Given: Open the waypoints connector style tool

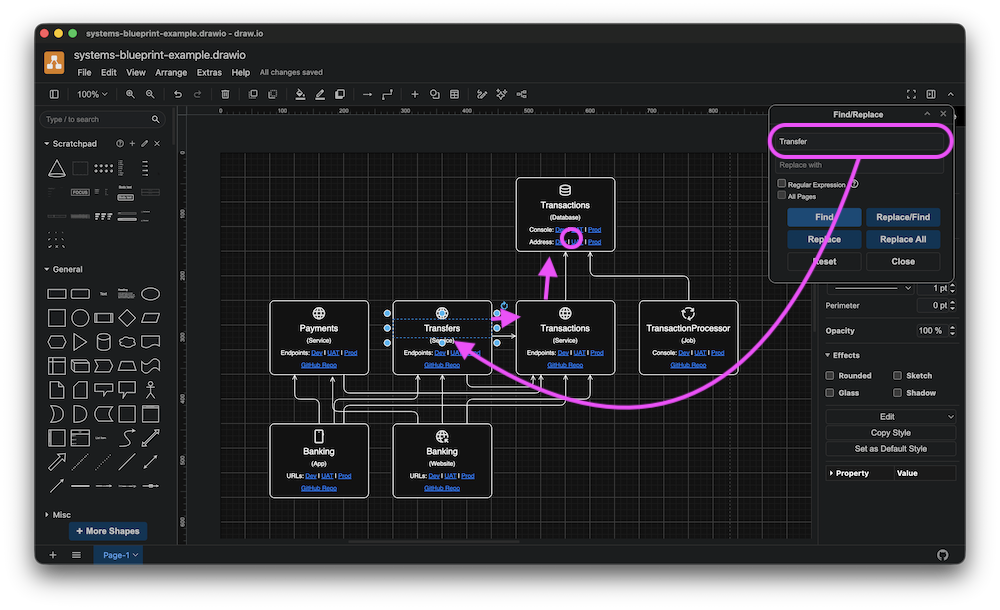Looking at the screenshot, I should (x=387, y=94).
